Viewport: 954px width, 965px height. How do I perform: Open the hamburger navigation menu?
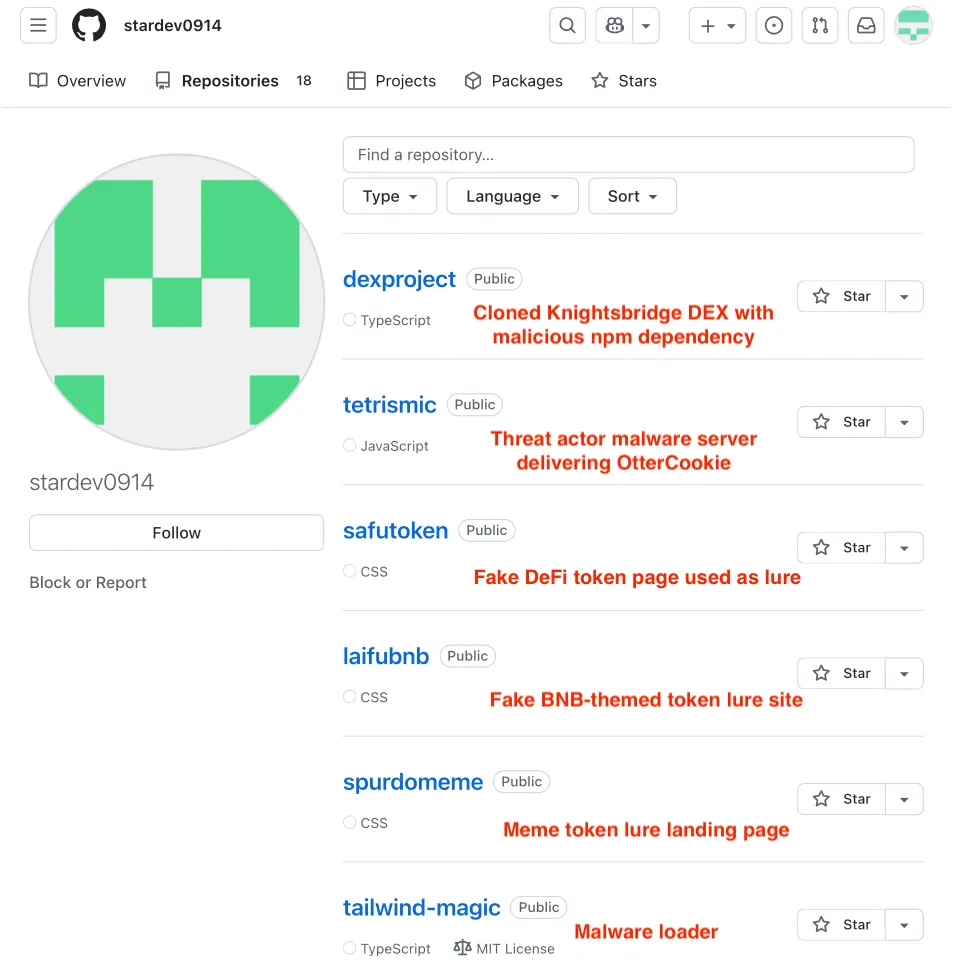[x=38, y=26]
